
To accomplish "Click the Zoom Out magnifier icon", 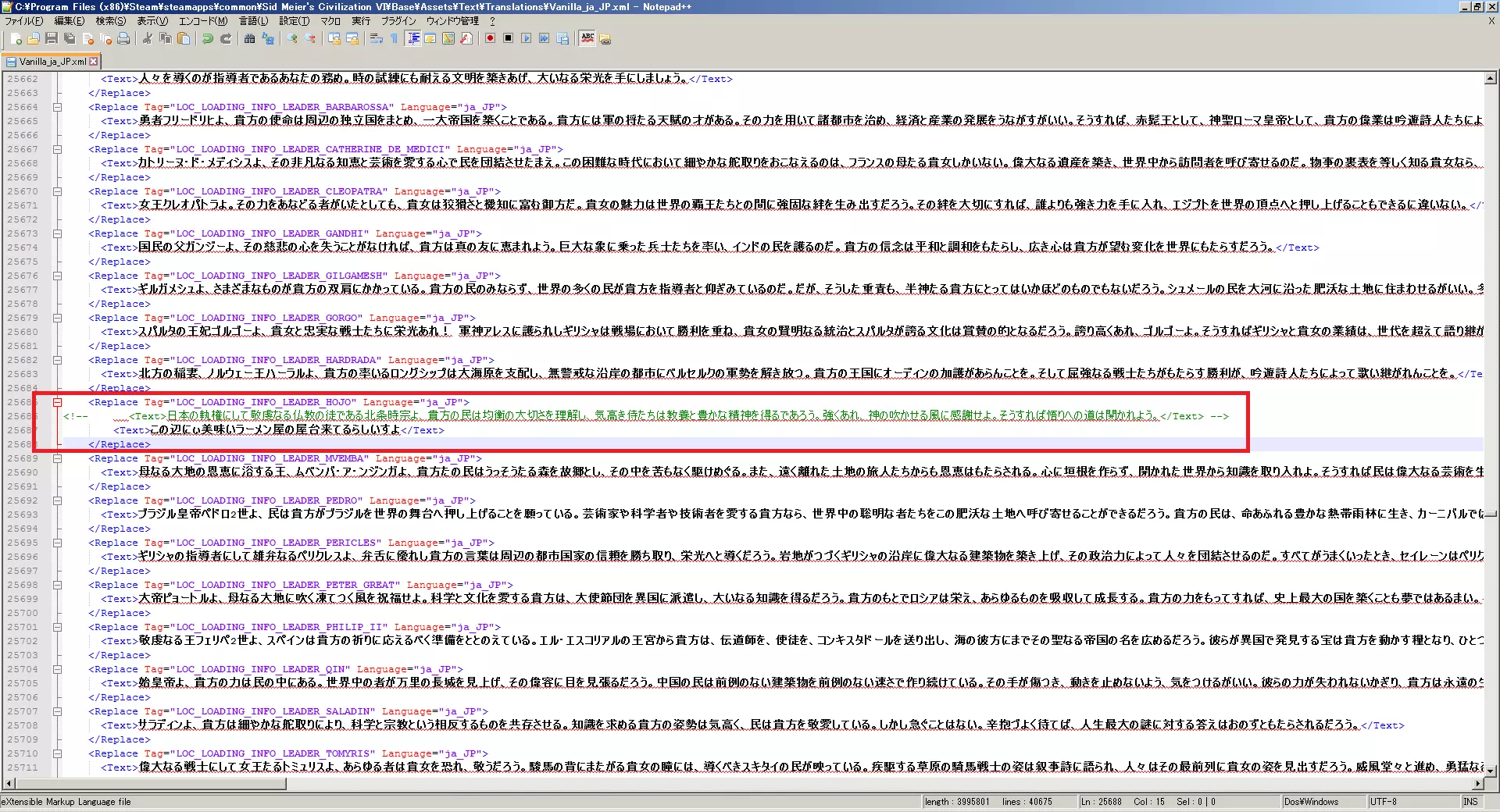I will (310, 38).
